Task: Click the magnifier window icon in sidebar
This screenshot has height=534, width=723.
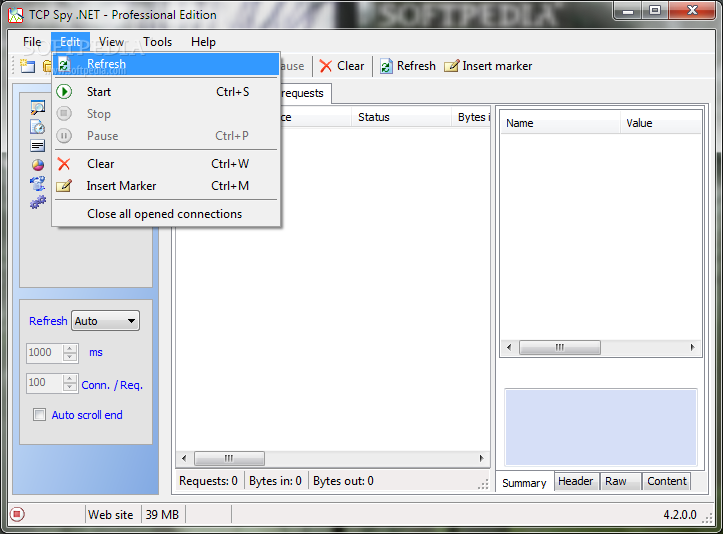Action: (x=38, y=107)
